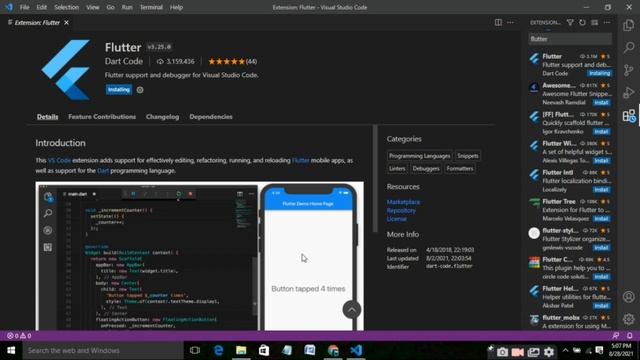Open Task View on the taskbar
640x360 pixels.
click(x=195, y=351)
